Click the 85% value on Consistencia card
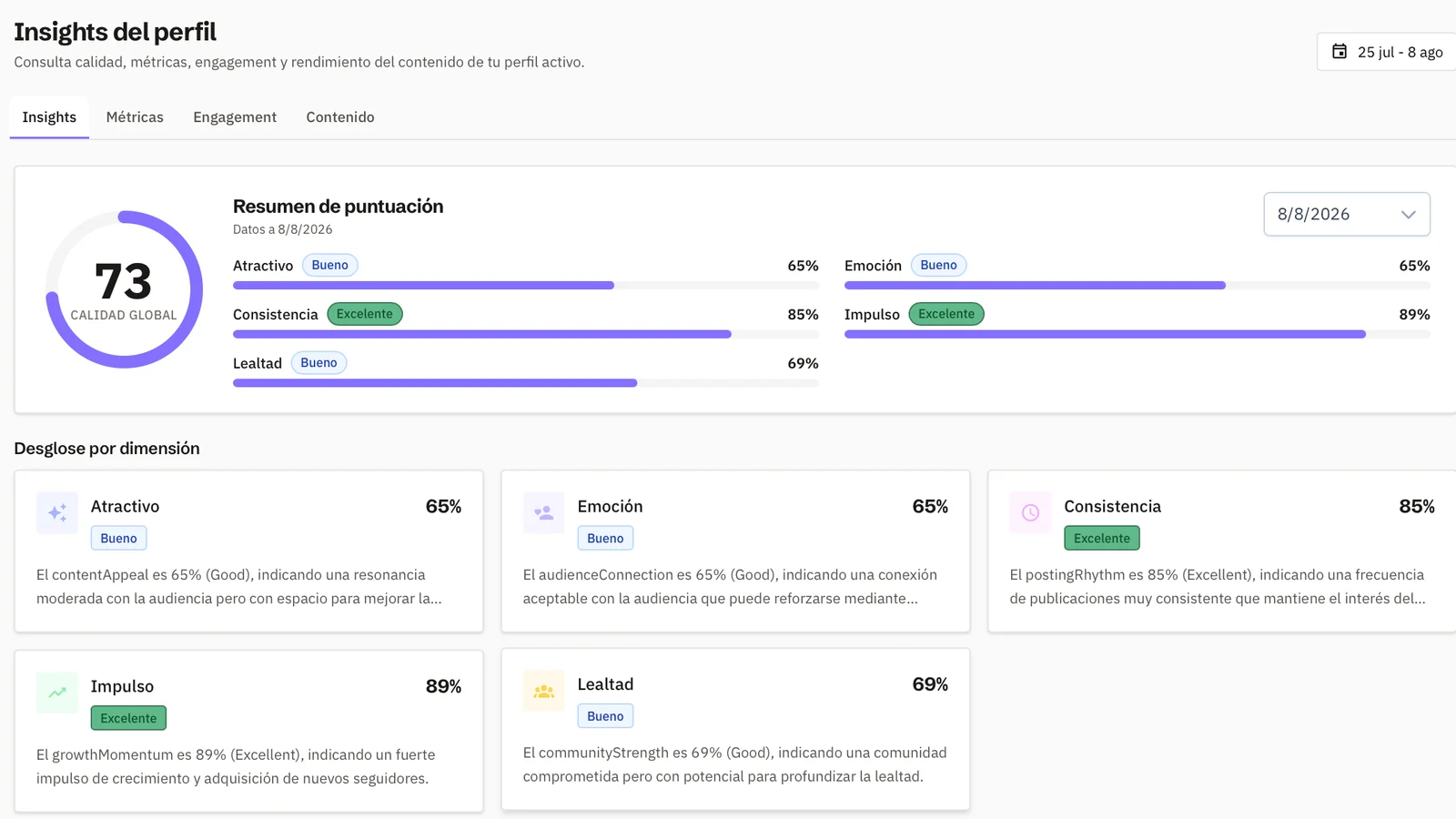The width and height of the screenshot is (1456, 819). click(1417, 507)
